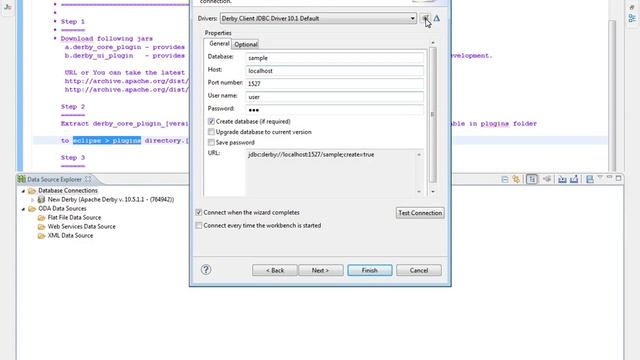Check Upgrade database to current version
Image resolution: width=640 pixels, height=360 pixels.
point(211,132)
